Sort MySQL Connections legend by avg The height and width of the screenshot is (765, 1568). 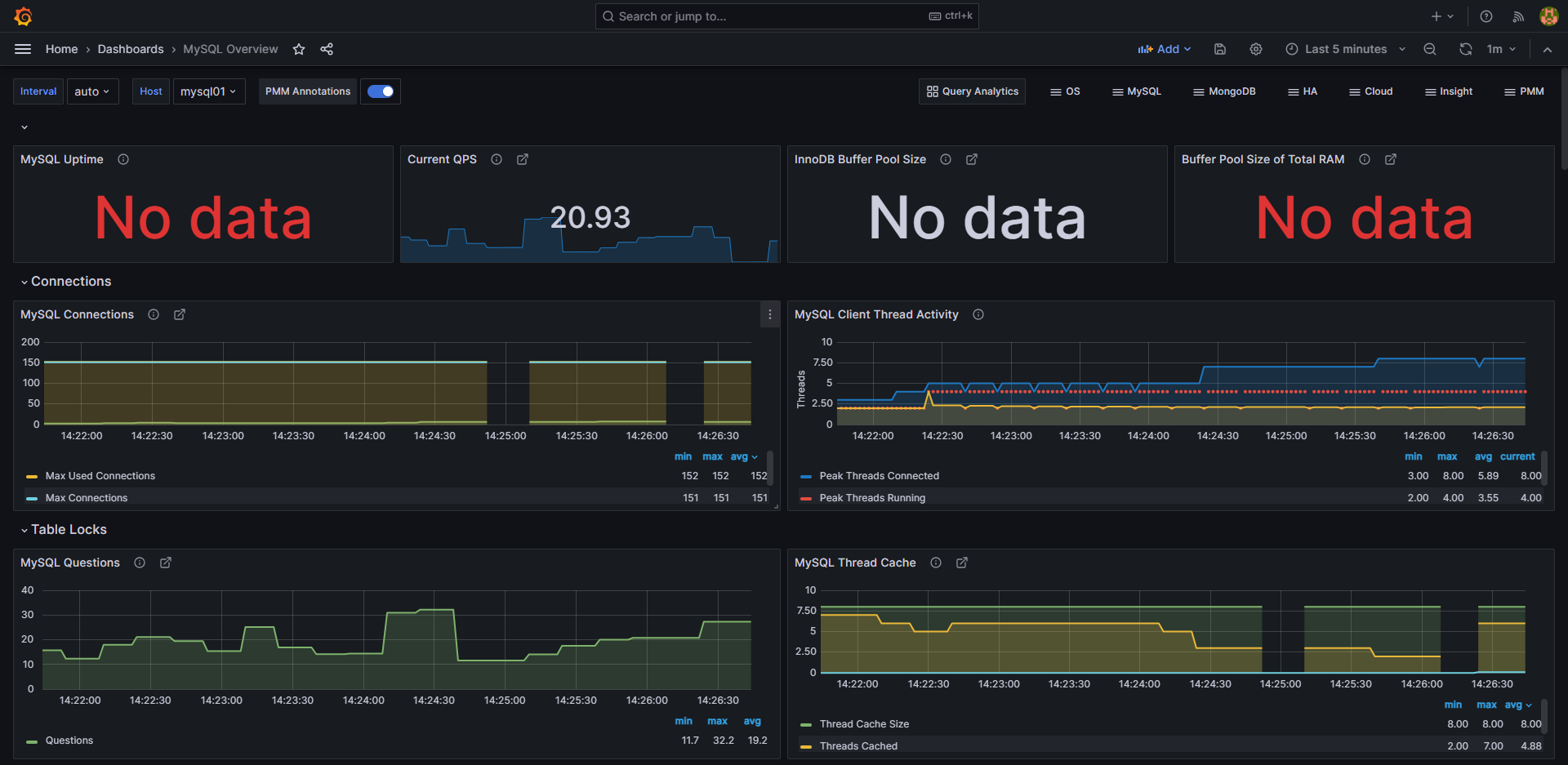(744, 456)
